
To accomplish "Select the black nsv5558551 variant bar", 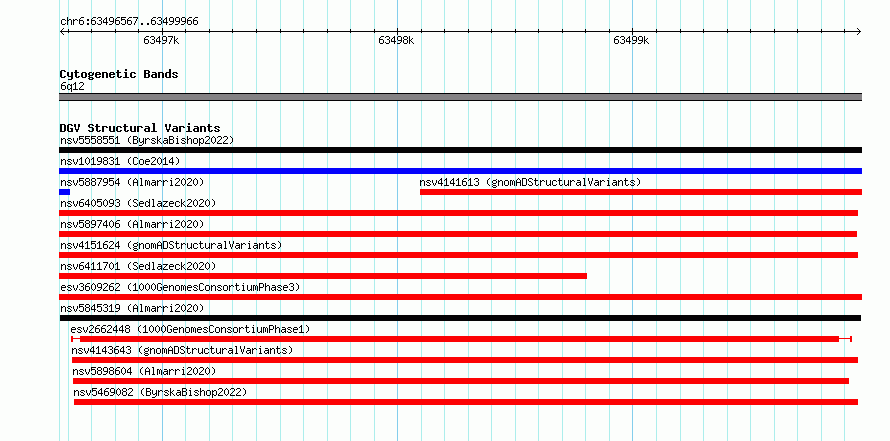I will (460, 150).
